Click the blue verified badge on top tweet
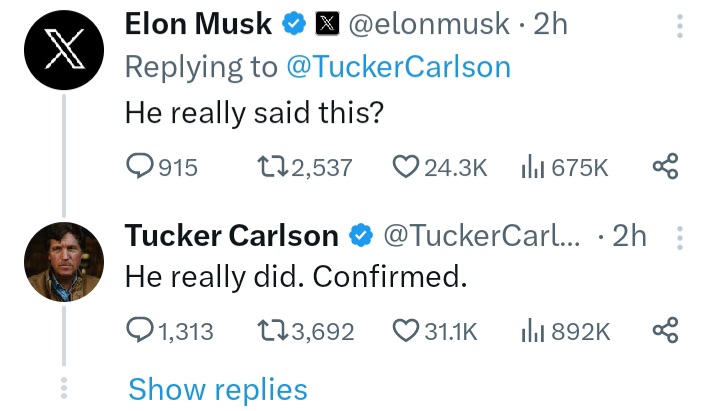The height and width of the screenshot is (411, 720). 294,24
